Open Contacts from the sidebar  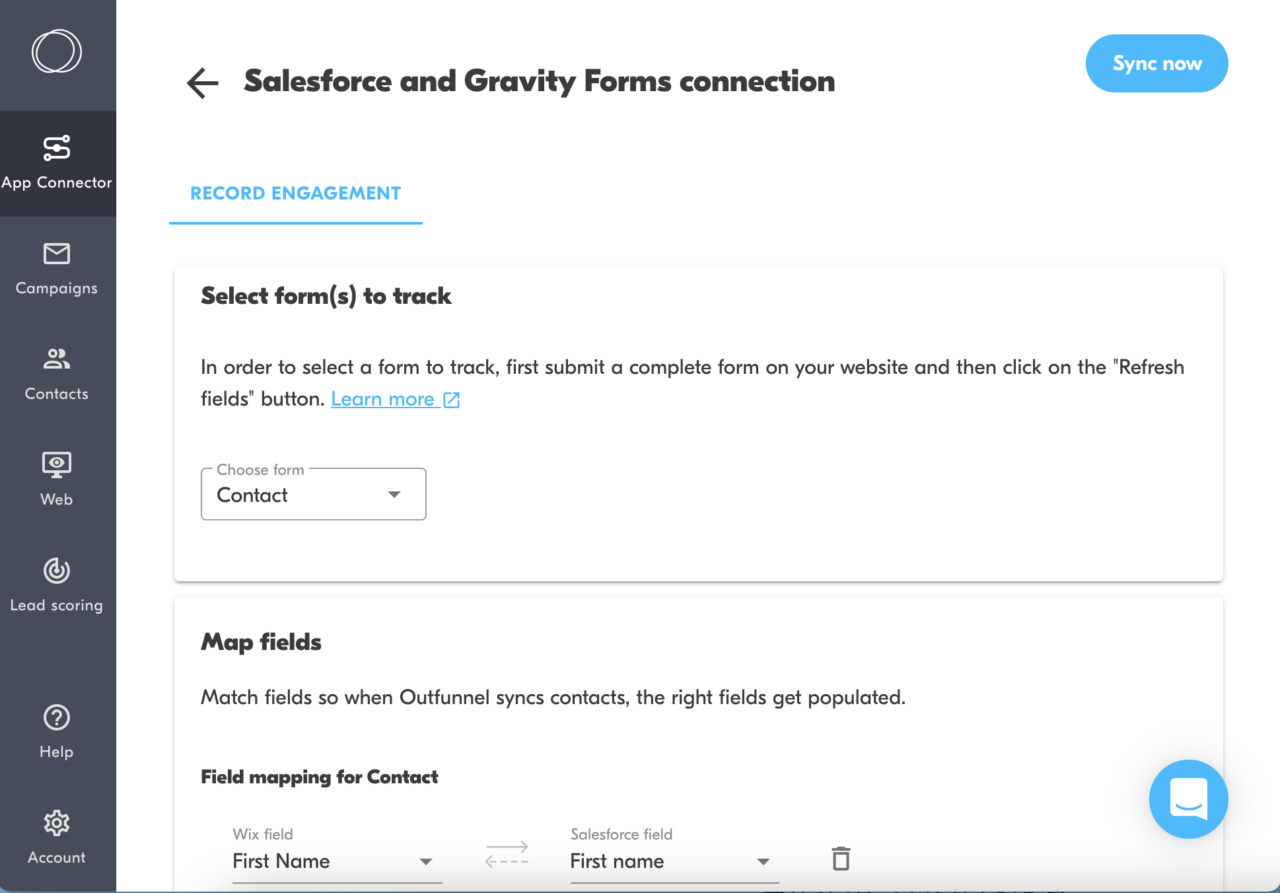coord(57,370)
